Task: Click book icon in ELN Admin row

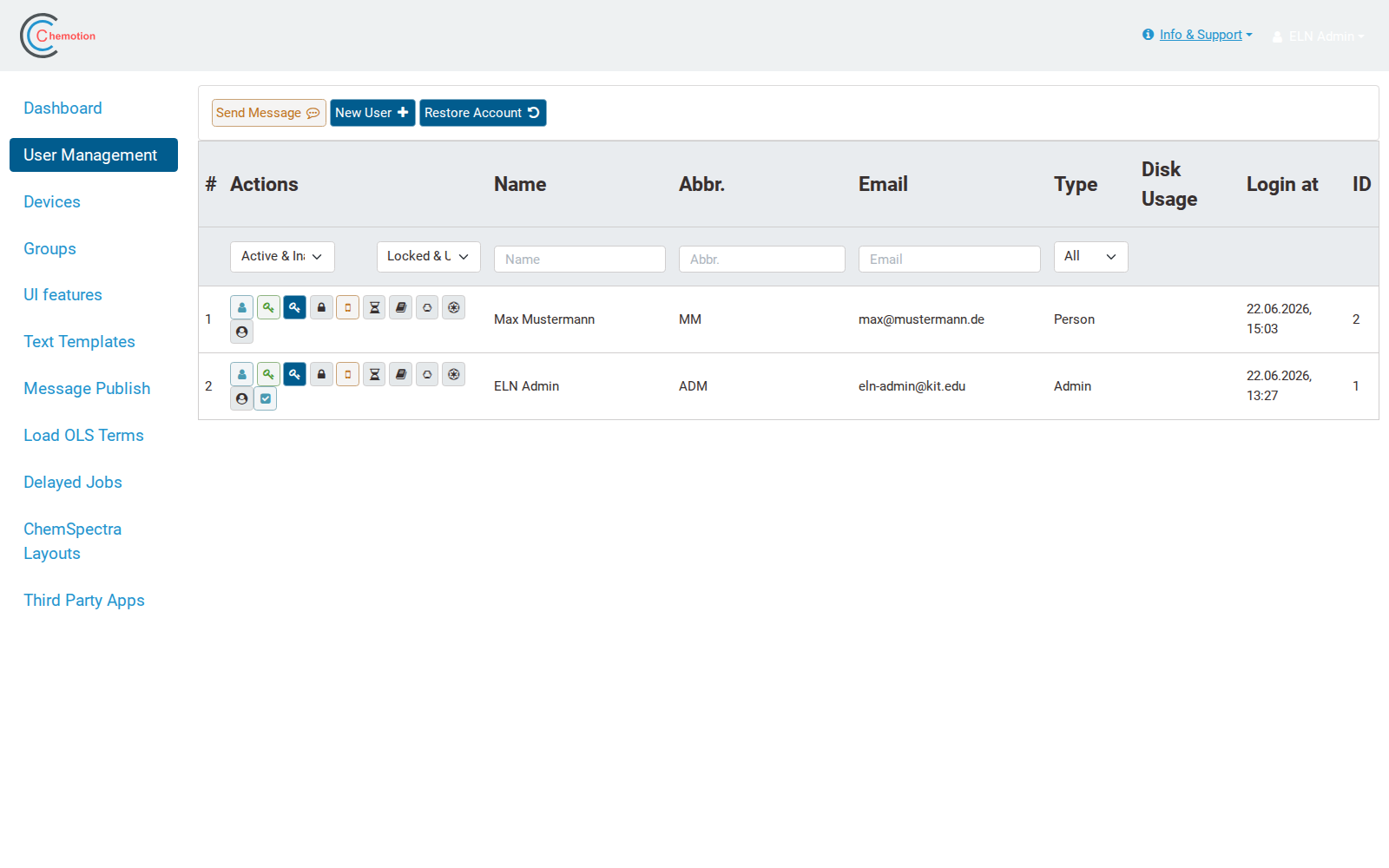Action: click(401, 374)
